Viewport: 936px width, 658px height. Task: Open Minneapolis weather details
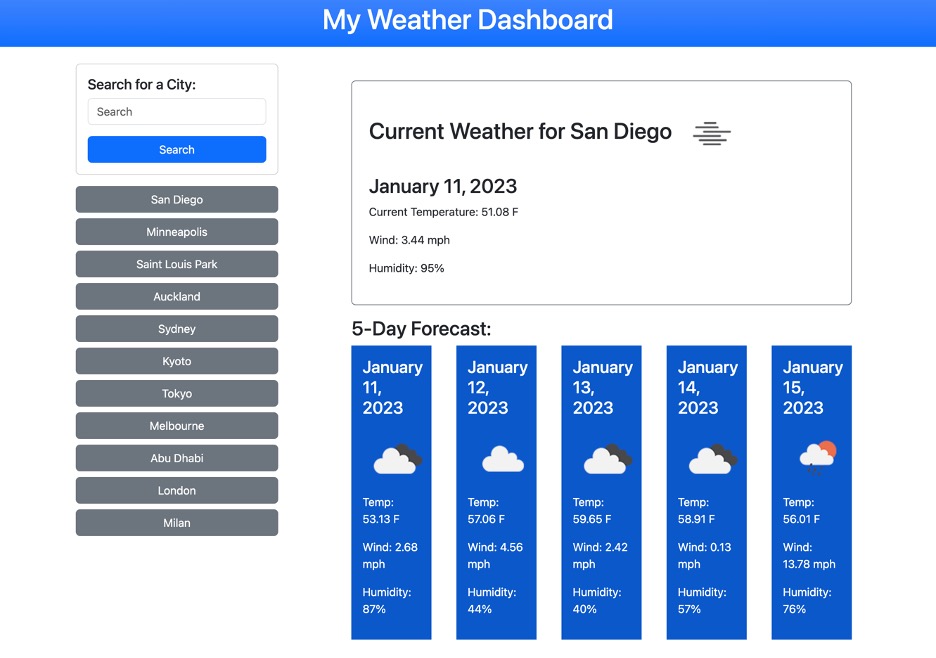(176, 231)
